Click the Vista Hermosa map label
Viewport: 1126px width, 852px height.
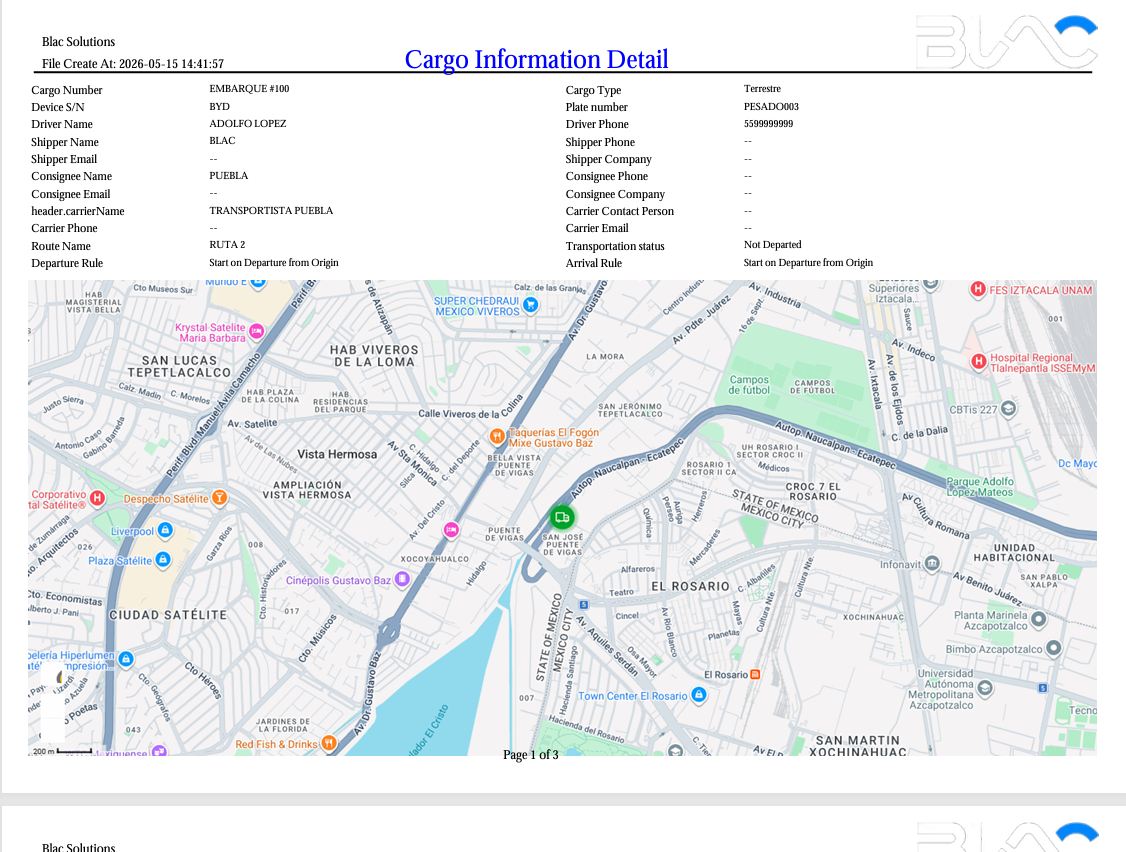click(x=337, y=454)
